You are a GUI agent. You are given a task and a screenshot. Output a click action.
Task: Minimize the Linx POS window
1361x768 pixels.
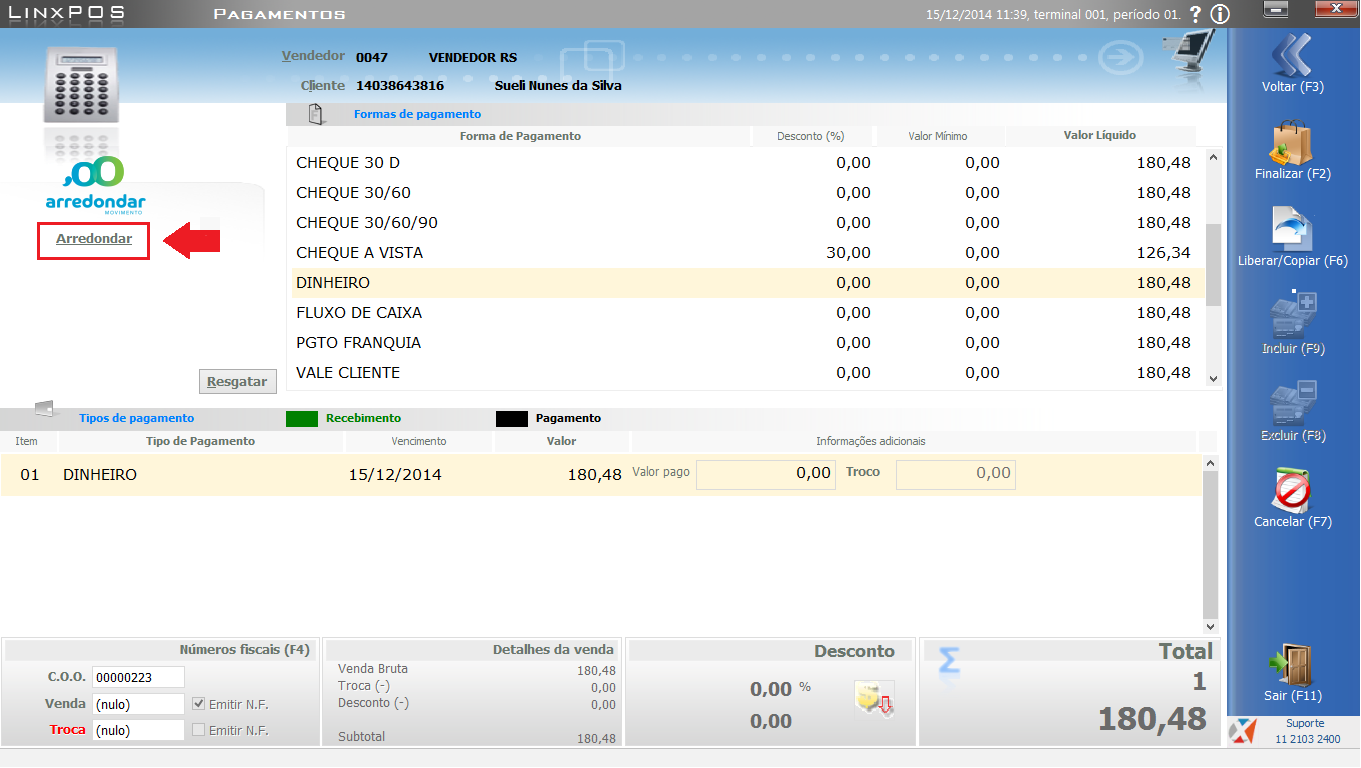[1274, 9]
